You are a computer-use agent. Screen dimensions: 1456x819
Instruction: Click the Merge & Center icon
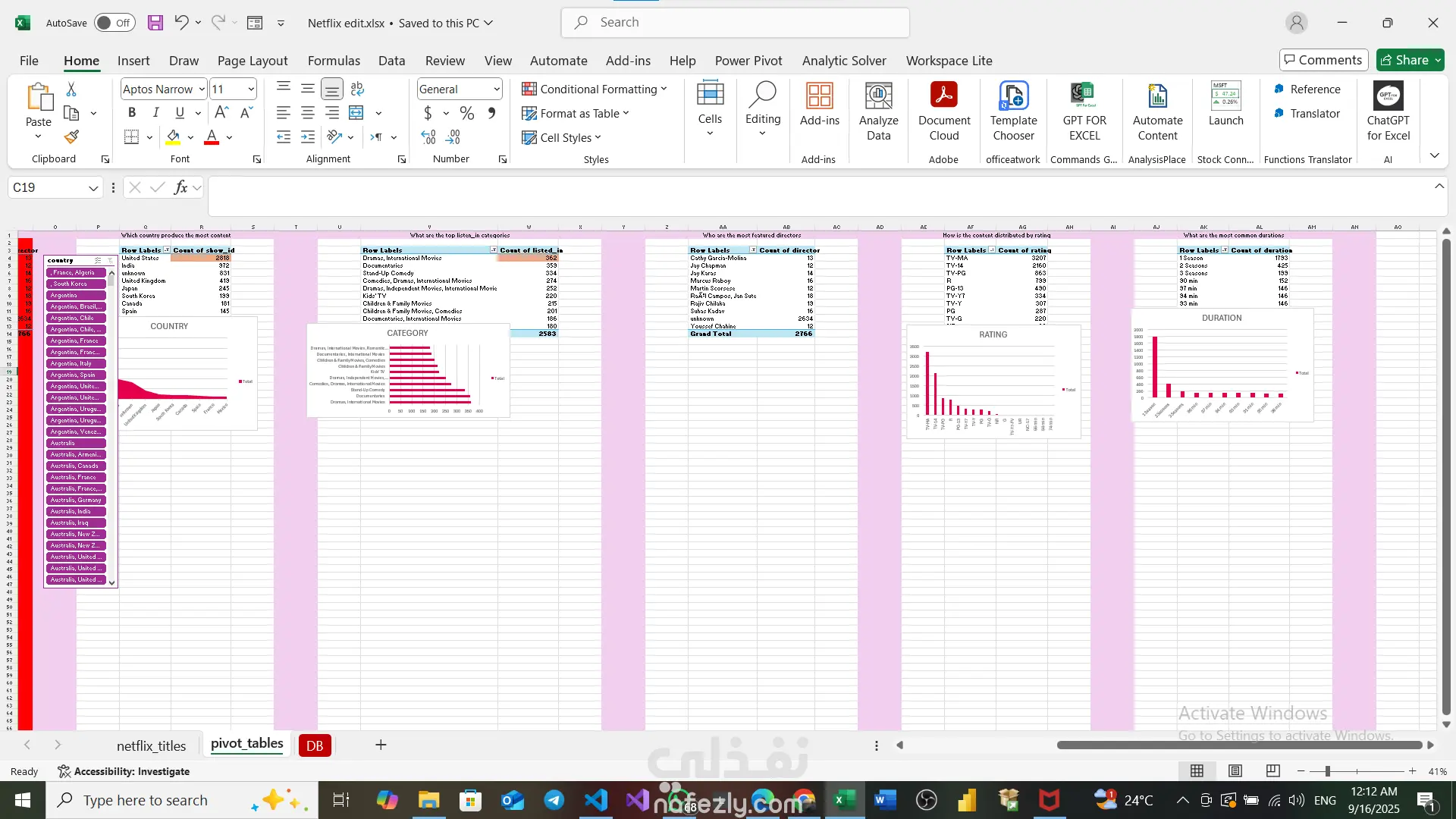click(x=356, y=113)
